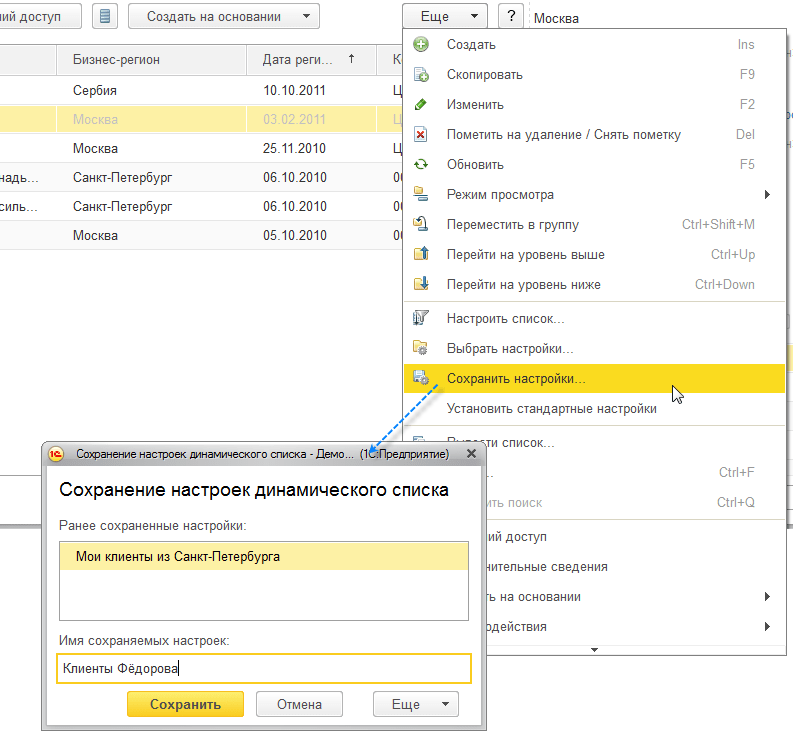
Task: Click the green Refresh arrows icon
Action: [x=421, y=164]
